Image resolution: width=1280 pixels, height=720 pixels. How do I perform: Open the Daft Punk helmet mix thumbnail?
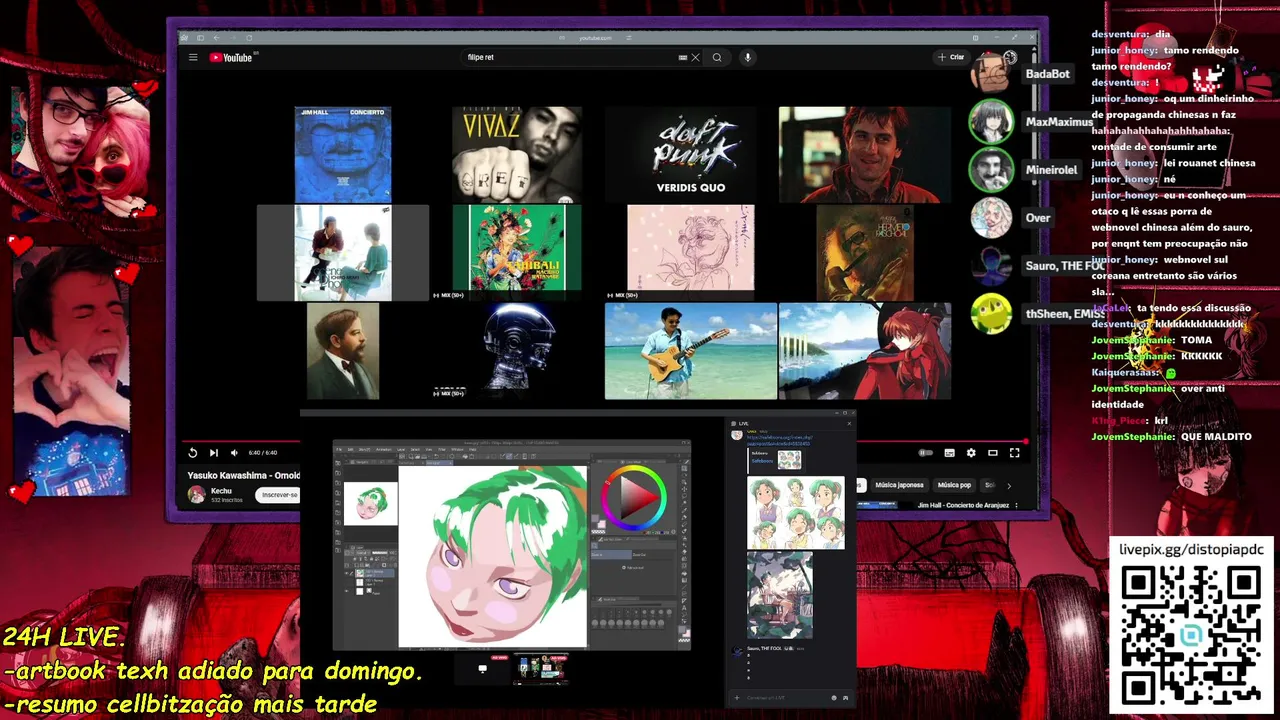coord(517,351)
